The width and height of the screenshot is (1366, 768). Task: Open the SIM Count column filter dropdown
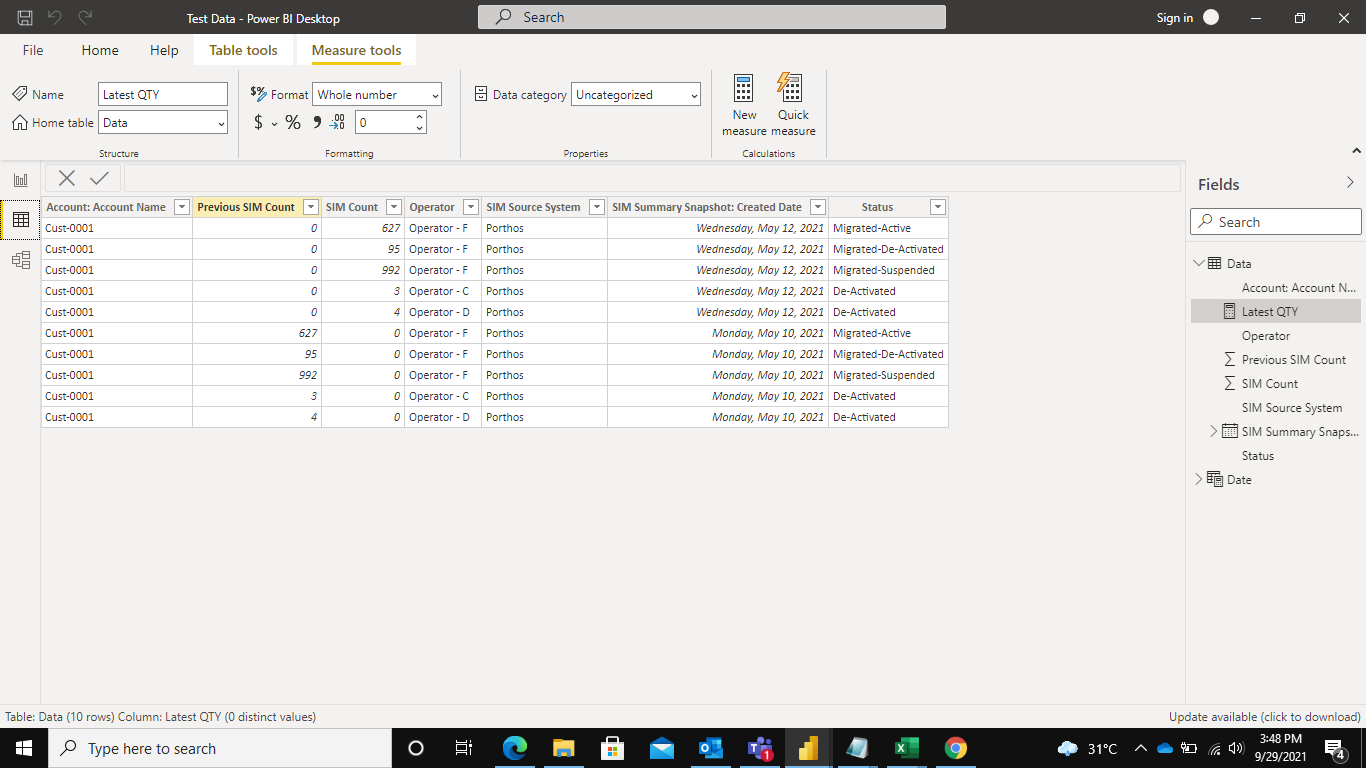[x=394, y=207]
